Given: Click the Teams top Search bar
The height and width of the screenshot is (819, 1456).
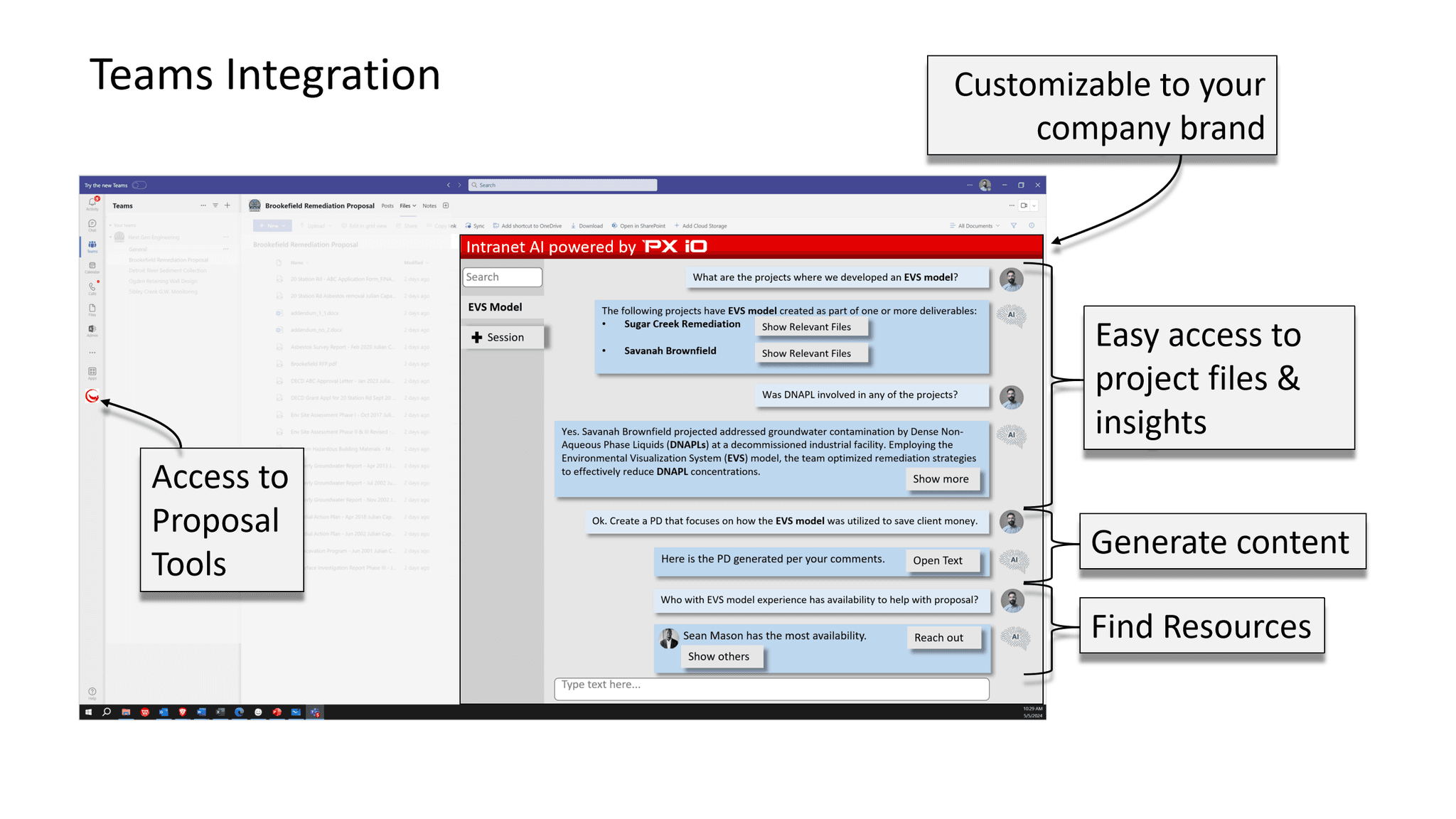Looking at the screenshot, I should coord(563,185).
